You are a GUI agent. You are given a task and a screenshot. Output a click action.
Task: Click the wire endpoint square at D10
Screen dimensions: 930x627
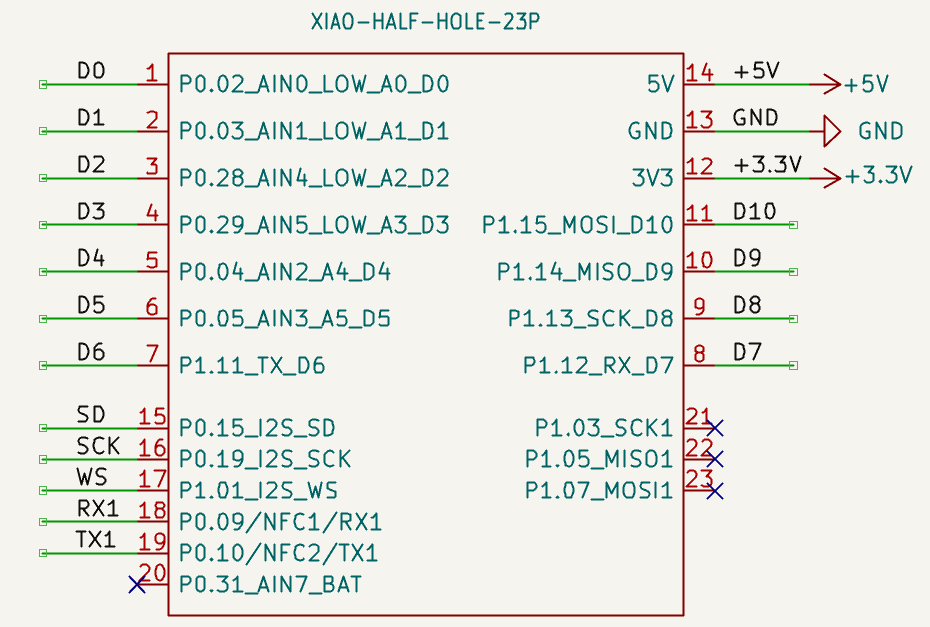tap(794, 225)
